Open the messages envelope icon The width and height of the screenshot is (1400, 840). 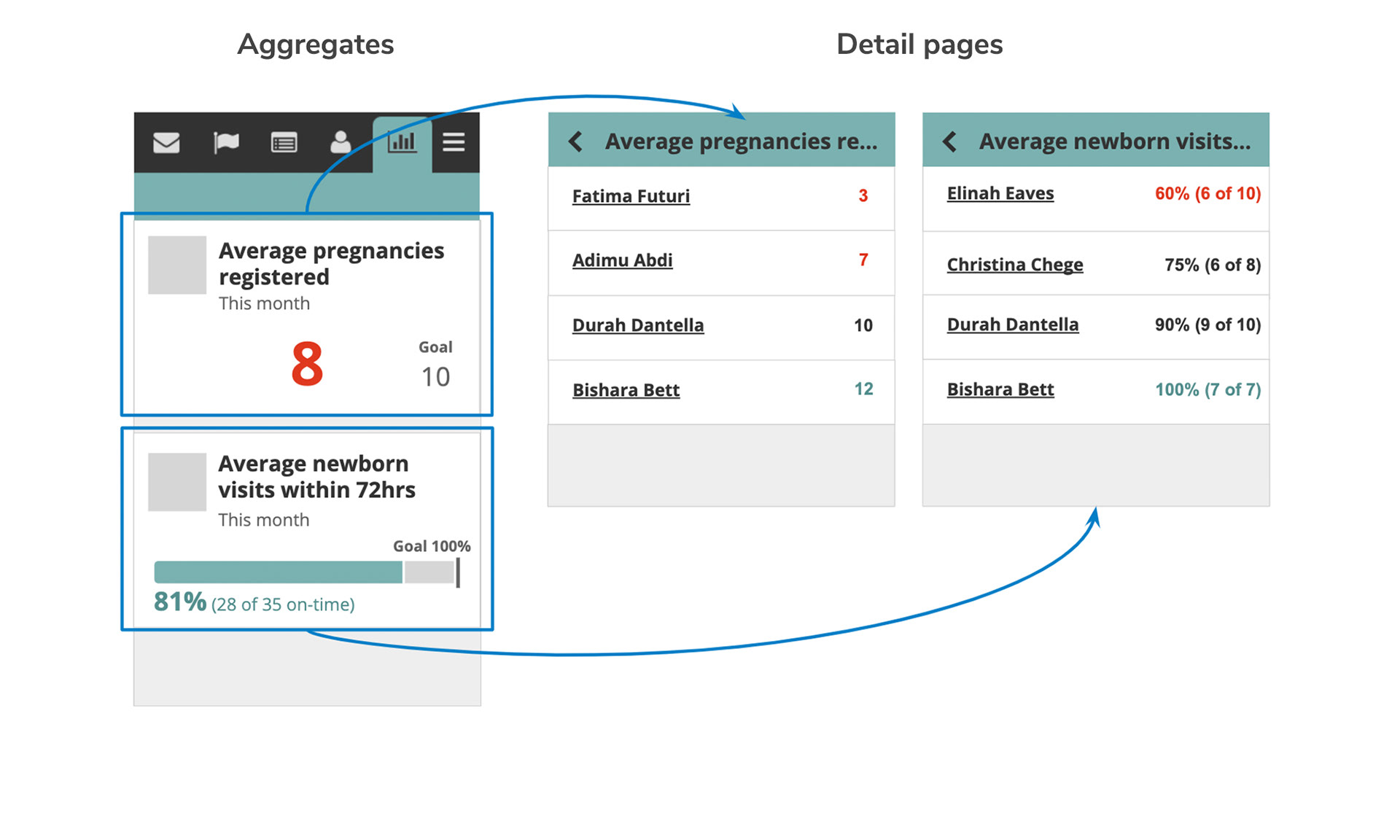pyautogui.click(x=166, y=142)
